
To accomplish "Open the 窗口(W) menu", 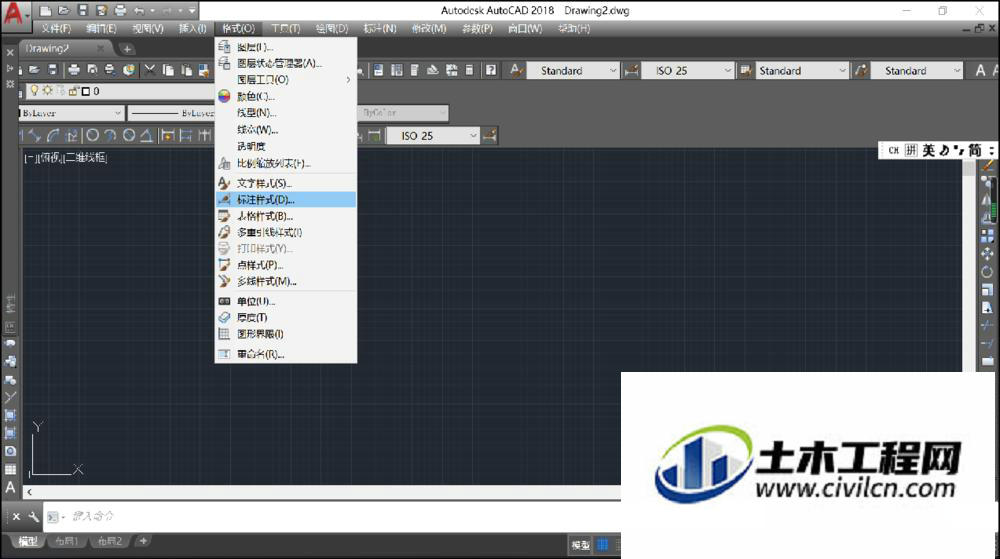I will [x=525, y=29].
